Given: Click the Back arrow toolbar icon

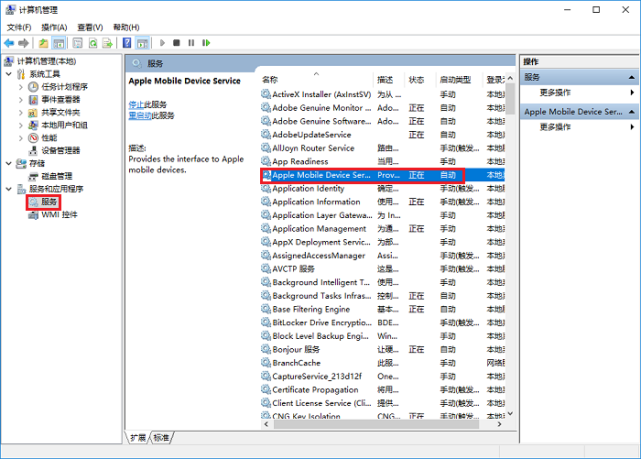Looking at the screenshot, I should coord(9,43).
